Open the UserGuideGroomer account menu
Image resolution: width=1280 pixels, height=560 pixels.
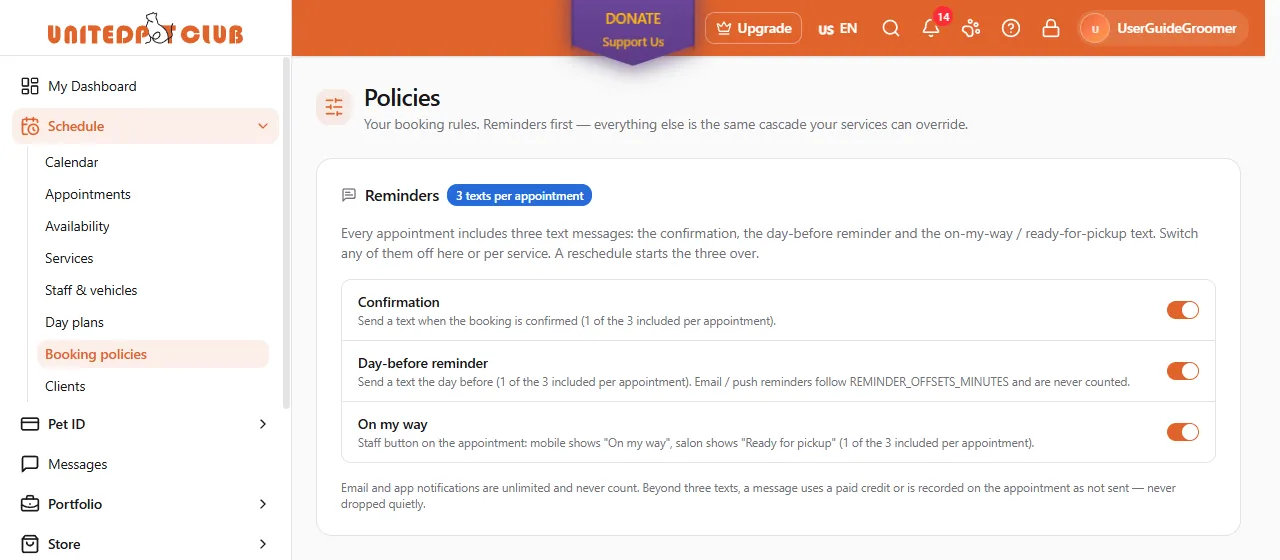[x=1163, y=28]
